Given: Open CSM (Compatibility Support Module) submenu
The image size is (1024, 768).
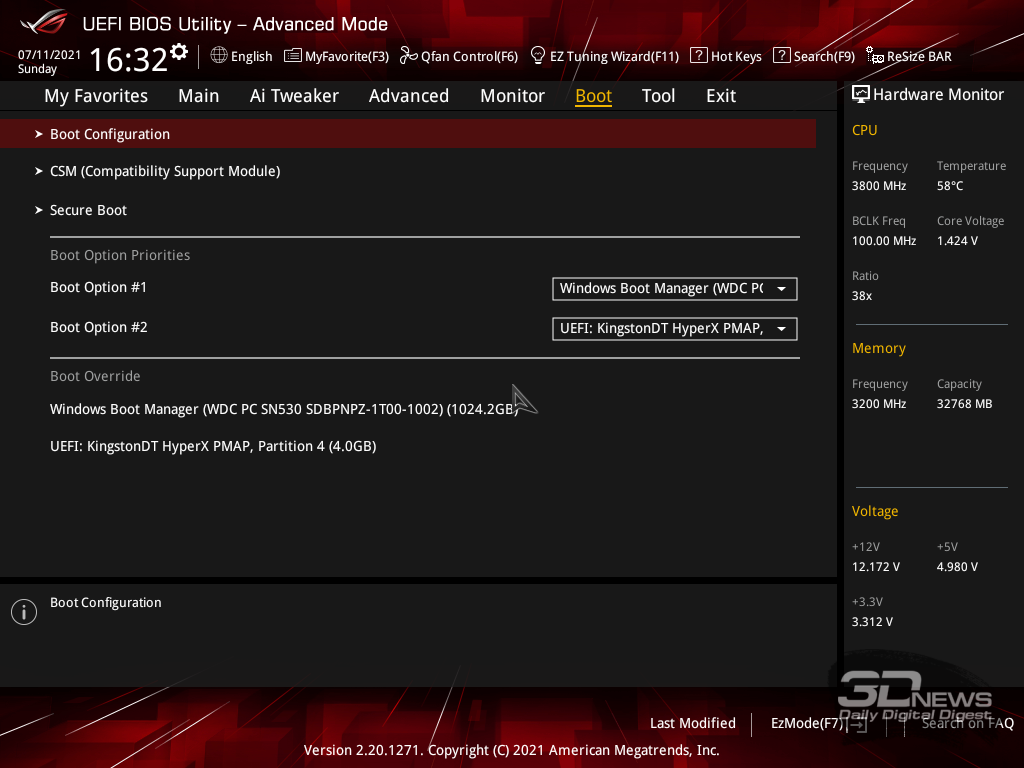Looking at the screenshot, I should click(165, 171).
